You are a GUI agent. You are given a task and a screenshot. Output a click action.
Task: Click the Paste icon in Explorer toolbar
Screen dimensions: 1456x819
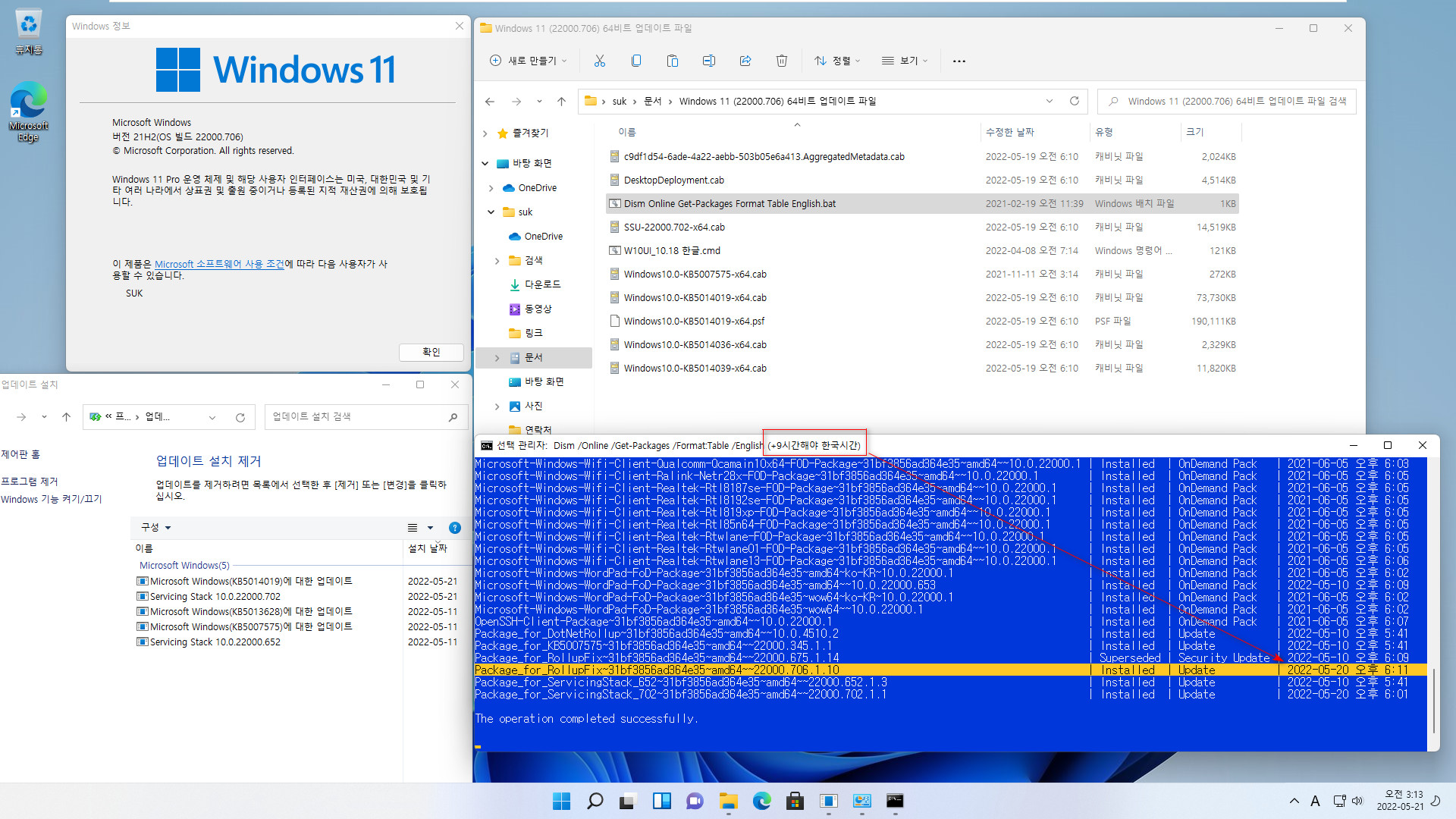[x=673, y=61]
